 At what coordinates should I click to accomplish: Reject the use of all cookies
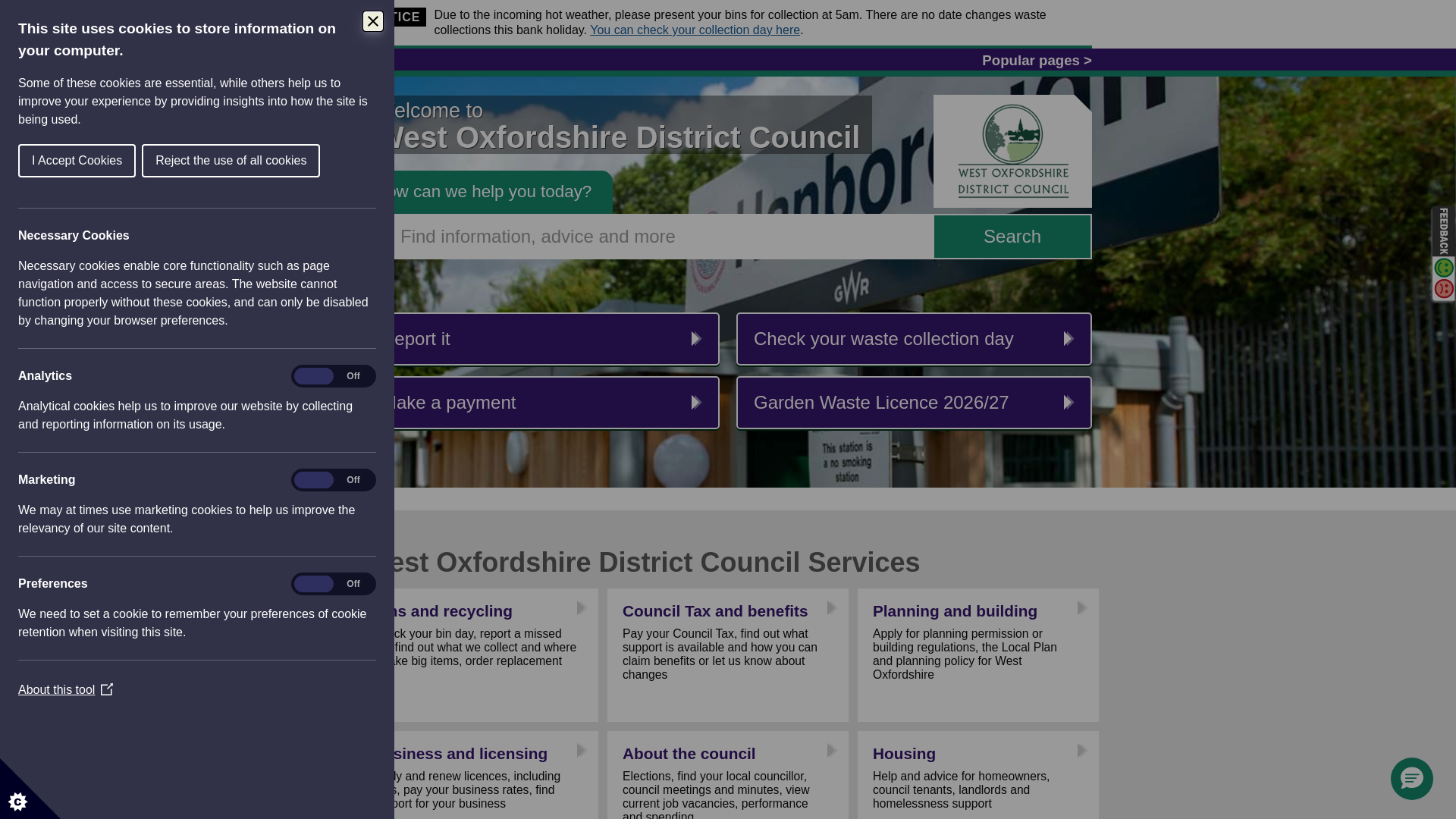coord(231,161)
